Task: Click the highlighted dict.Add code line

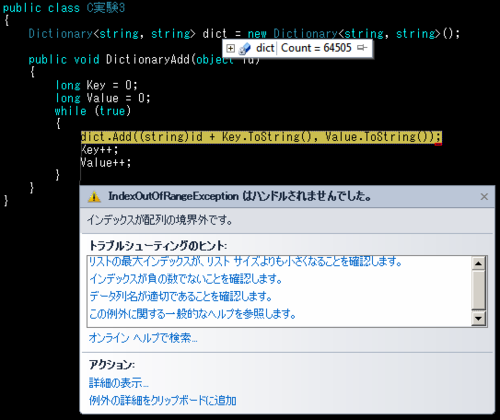Action: (261, 137)
